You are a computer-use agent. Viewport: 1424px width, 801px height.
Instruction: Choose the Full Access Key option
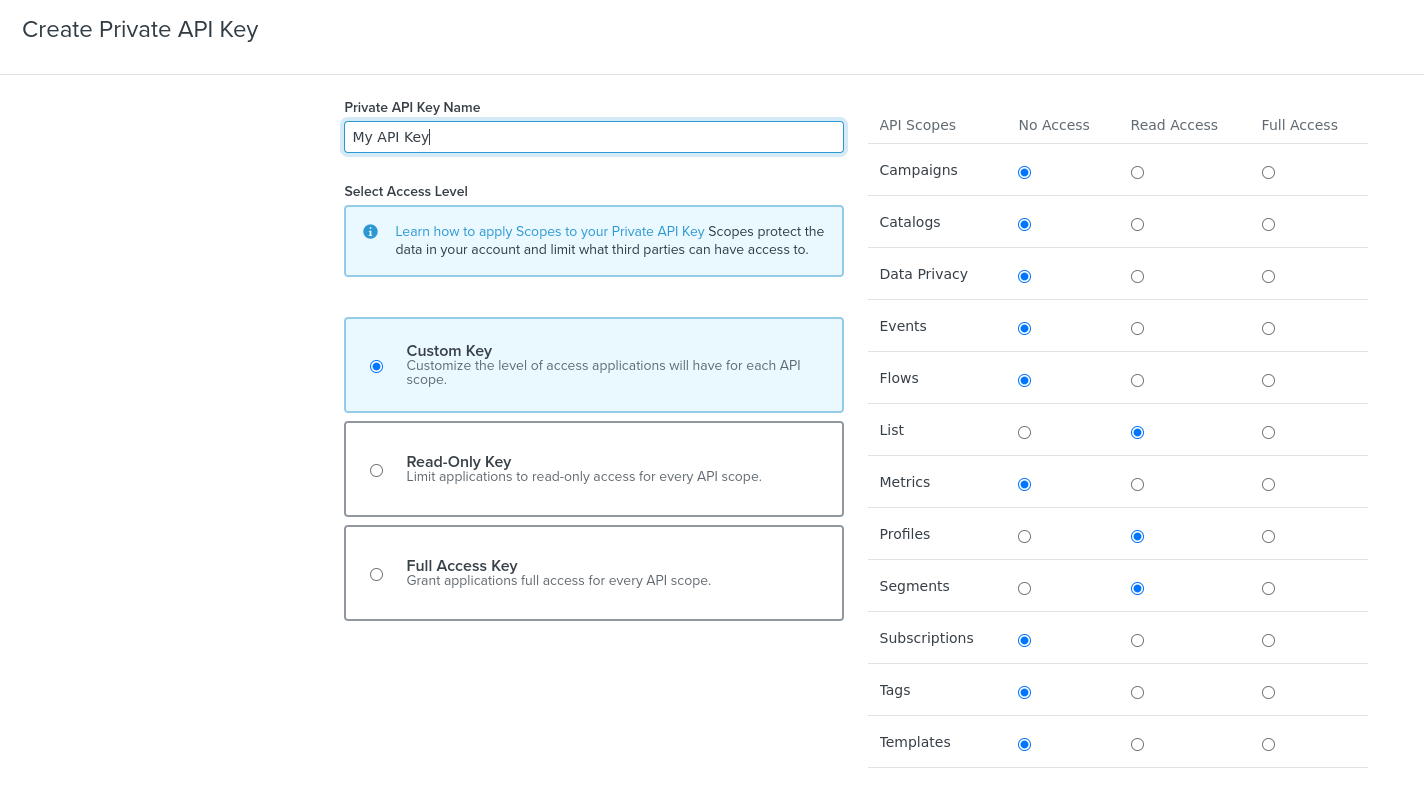coord(376,574)
